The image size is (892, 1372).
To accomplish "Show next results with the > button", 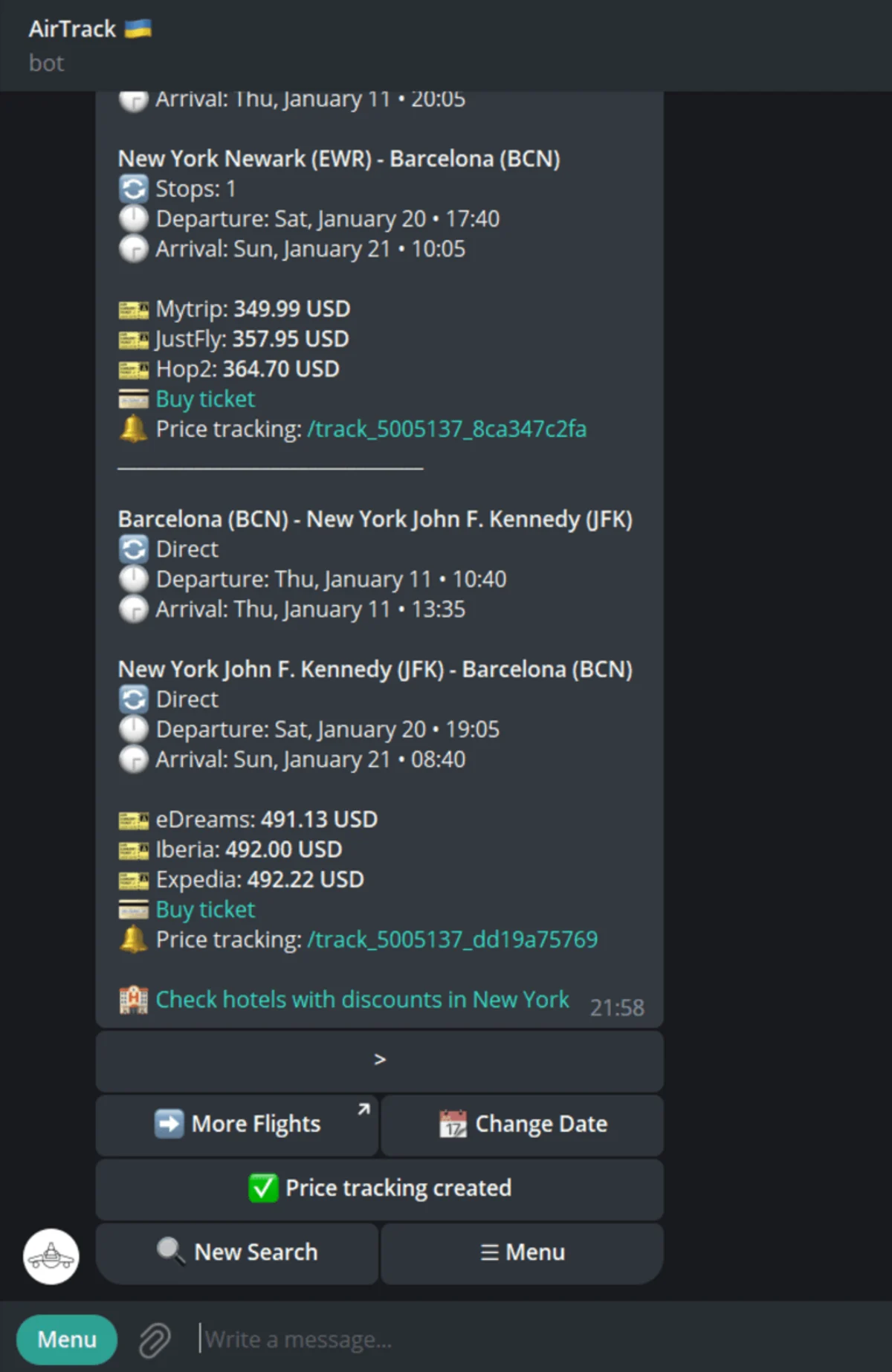I will (x=380, y=1061).
